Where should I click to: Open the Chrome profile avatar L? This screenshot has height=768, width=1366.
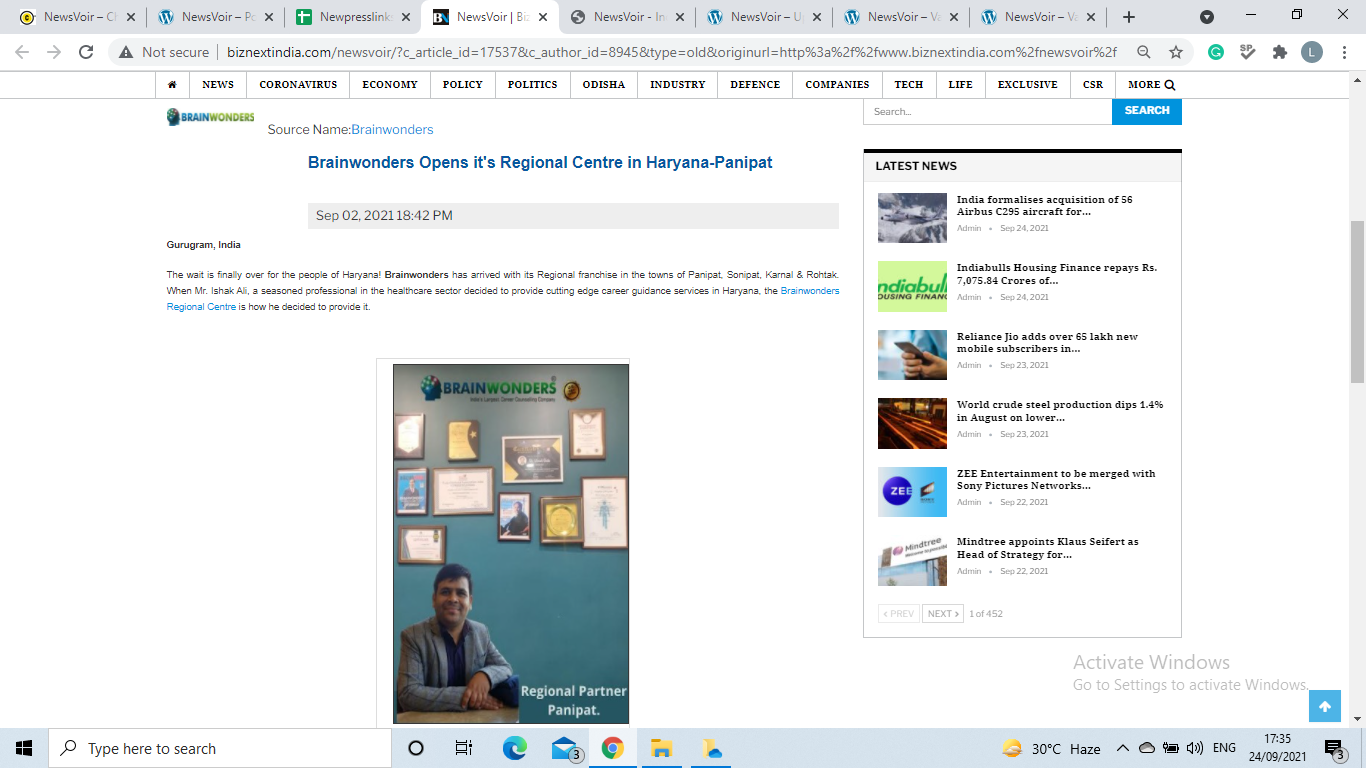coord(1312,52)
